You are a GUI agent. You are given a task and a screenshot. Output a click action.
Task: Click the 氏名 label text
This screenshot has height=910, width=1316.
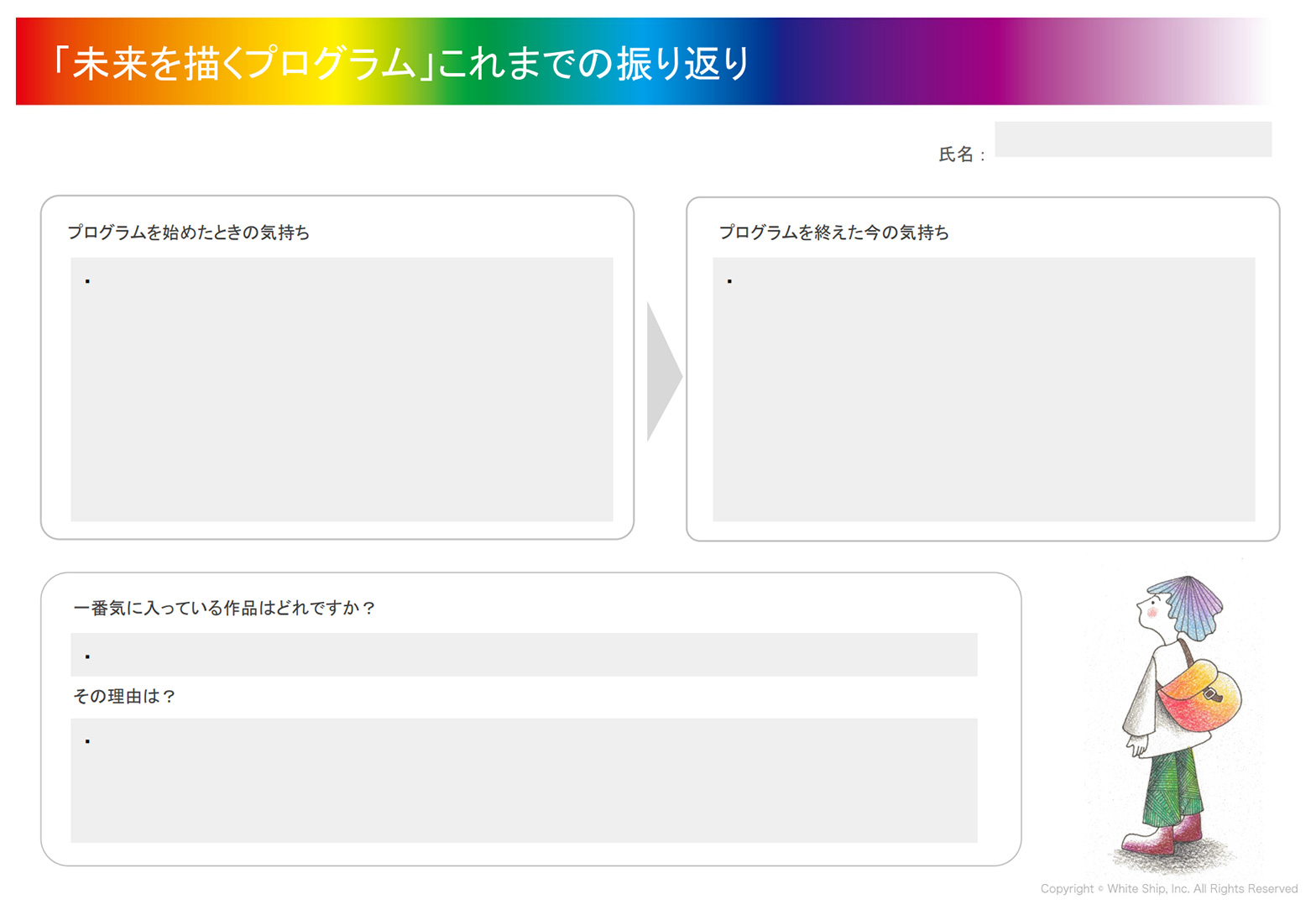[961, 154]
